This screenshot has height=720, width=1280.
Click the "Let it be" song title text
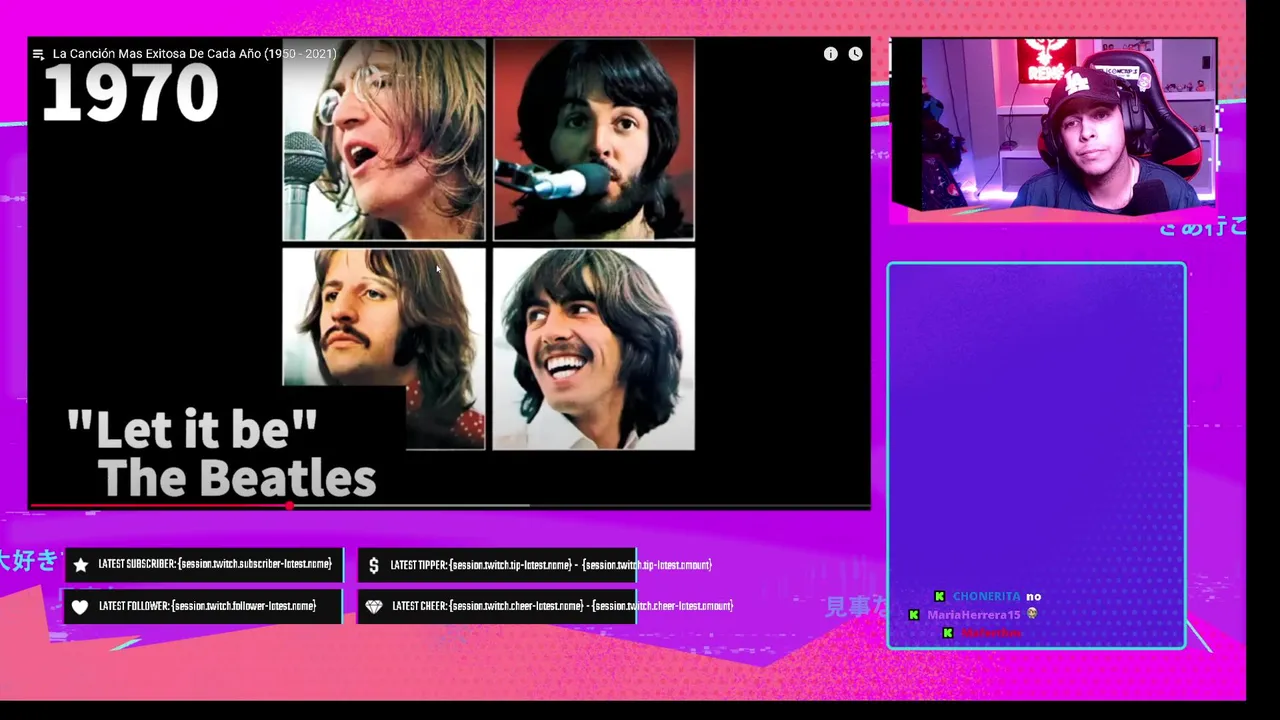[x=192, y=429]
